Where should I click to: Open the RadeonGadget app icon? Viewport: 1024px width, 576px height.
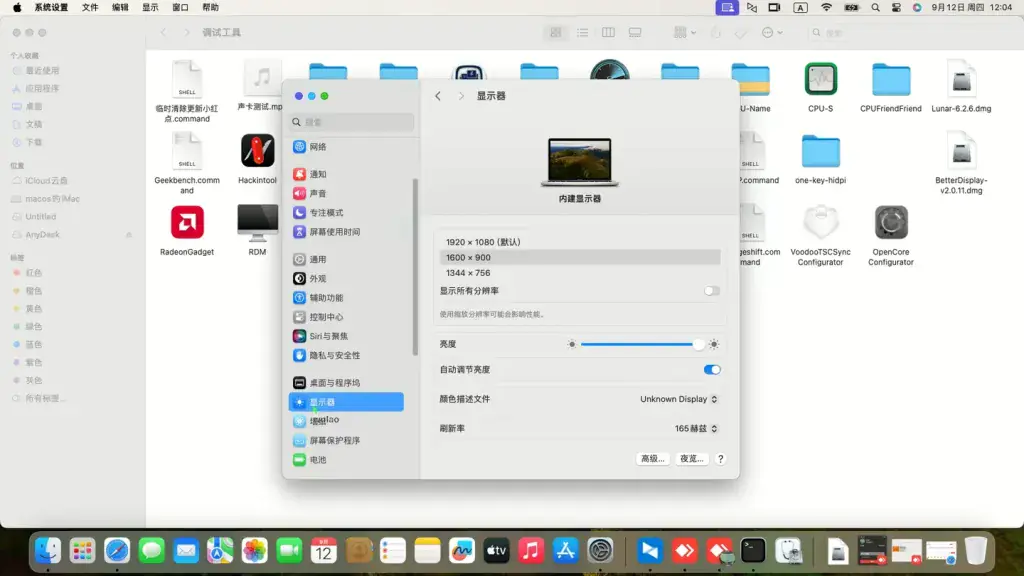pos(187,222)
